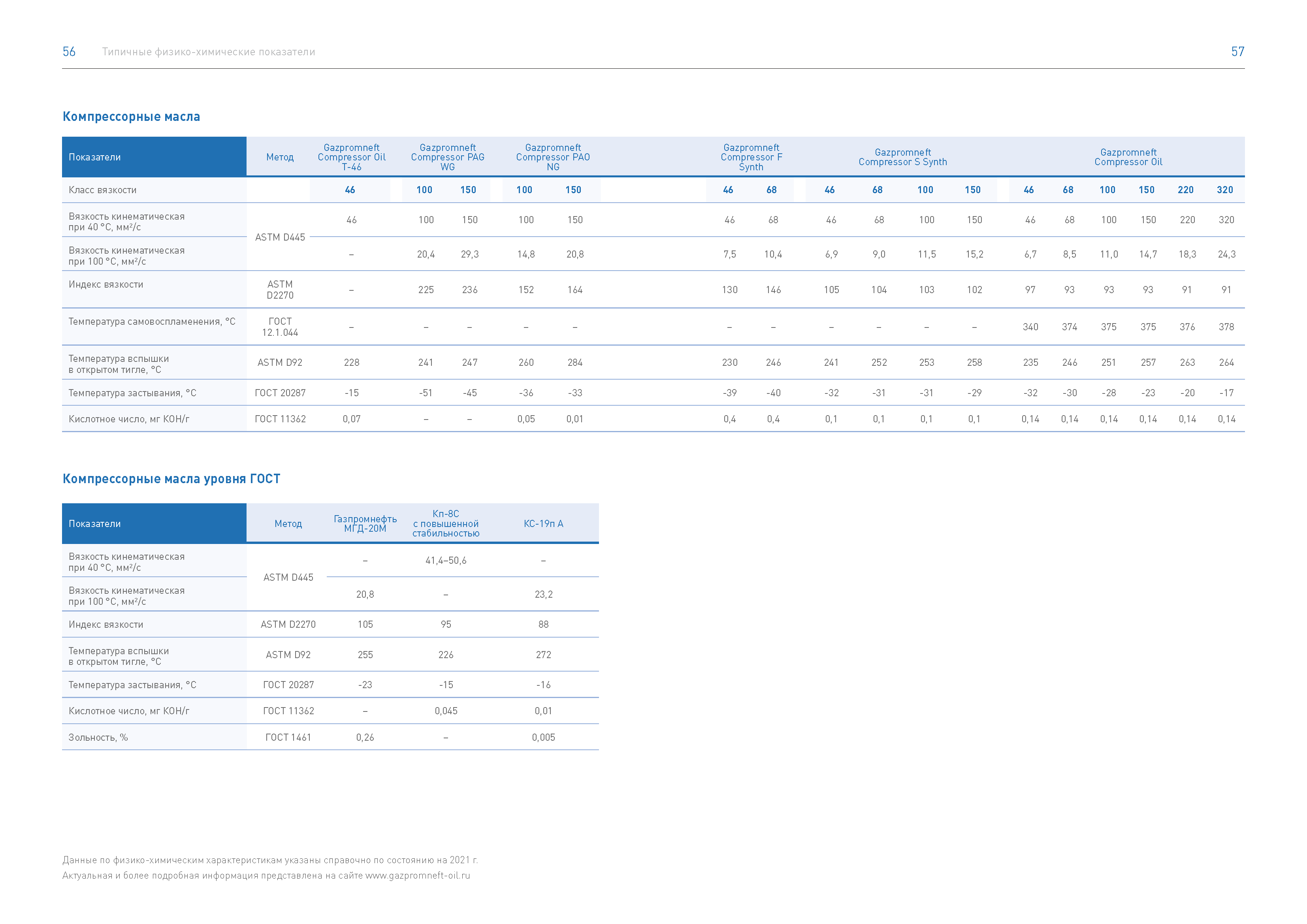Click the 'ГОСТ 12.1.044' method cell
The height and width of the screenshot is (924, 1307).
(280, 327)
